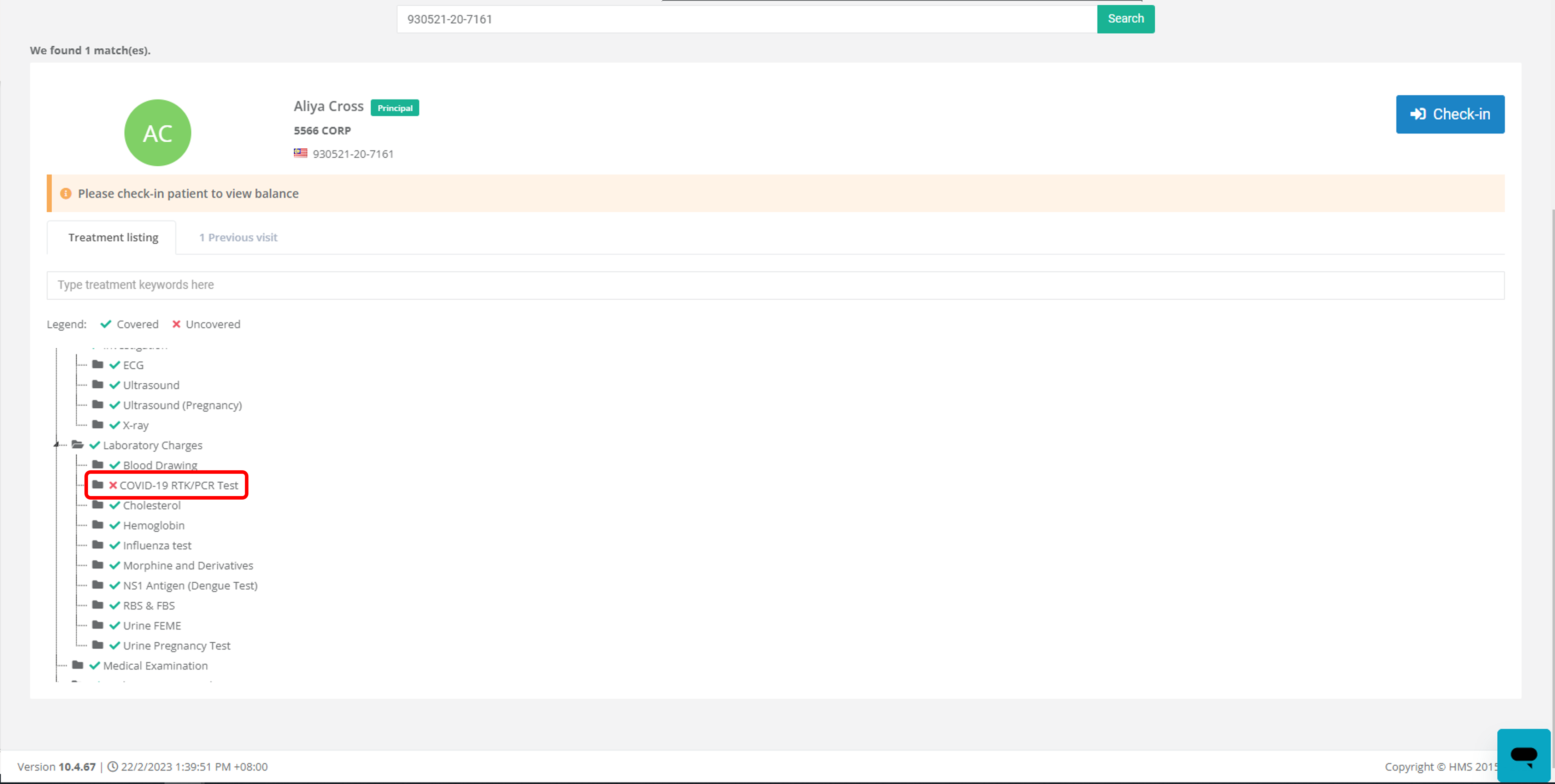The width and height of the screenshot is (1555, 784).
Task: Select NS1 Antigen (Dengue Test) item
Action: point(190,585)
